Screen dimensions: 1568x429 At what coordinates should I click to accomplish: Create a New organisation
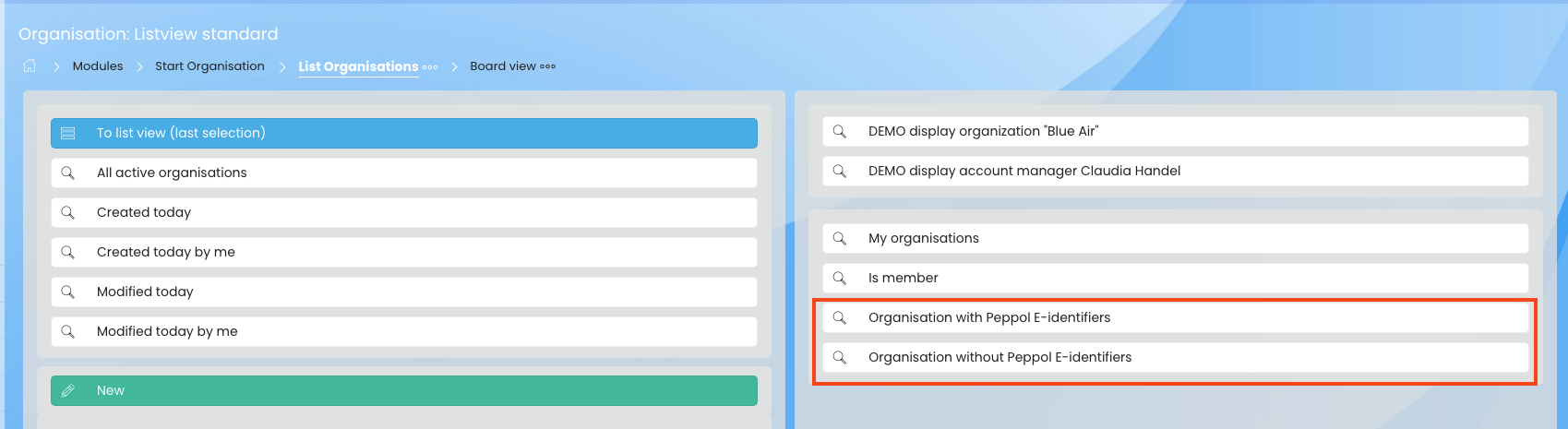(x=403, y=390)
